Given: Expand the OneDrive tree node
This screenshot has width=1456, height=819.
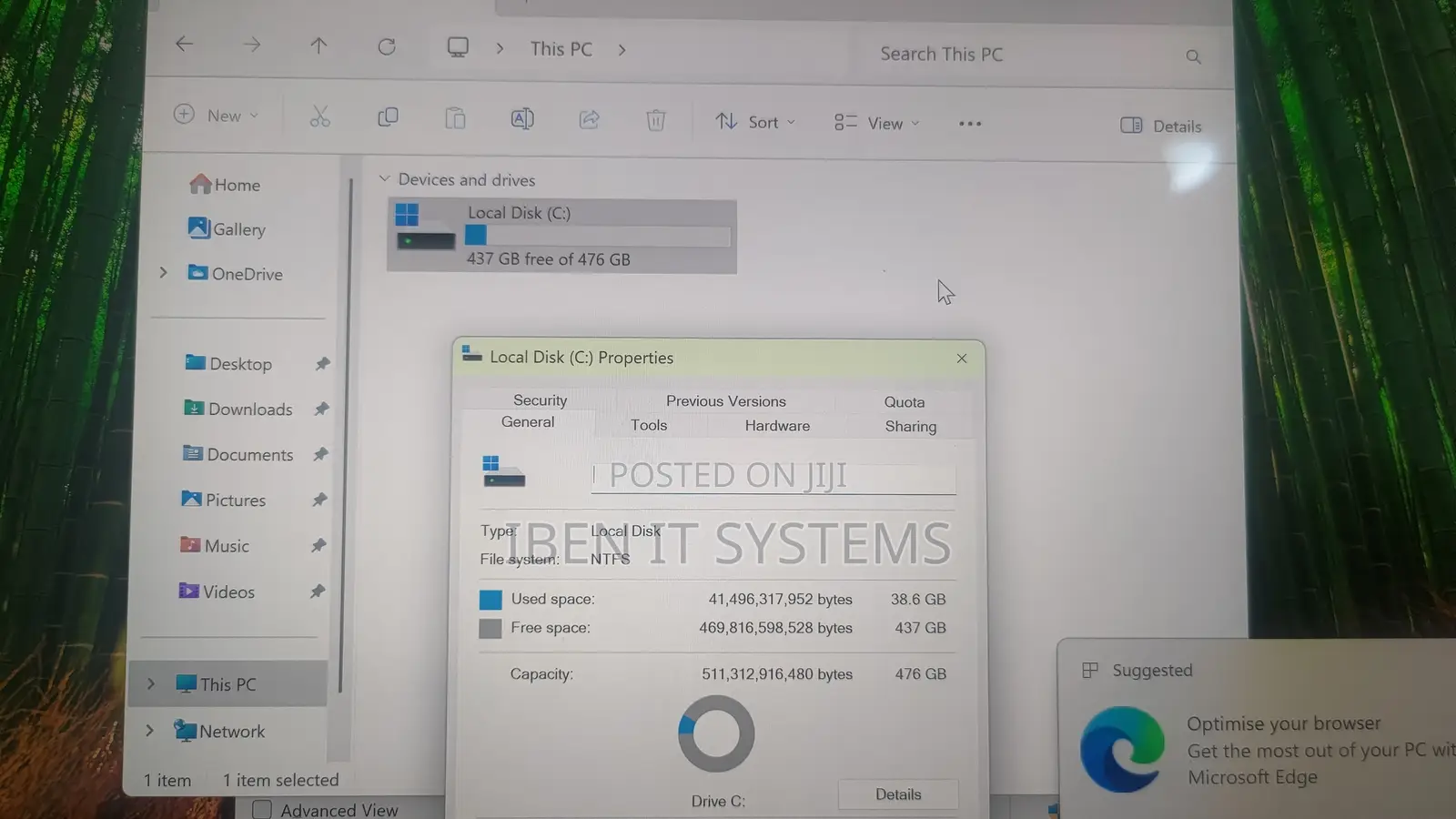Looking at the screenshot, I should (163, 272).
